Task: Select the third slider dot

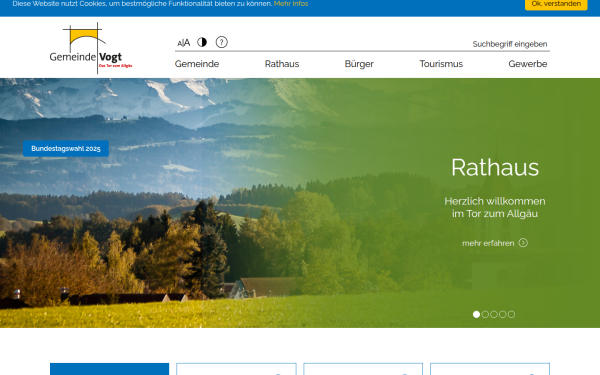Action: point(494,315)
